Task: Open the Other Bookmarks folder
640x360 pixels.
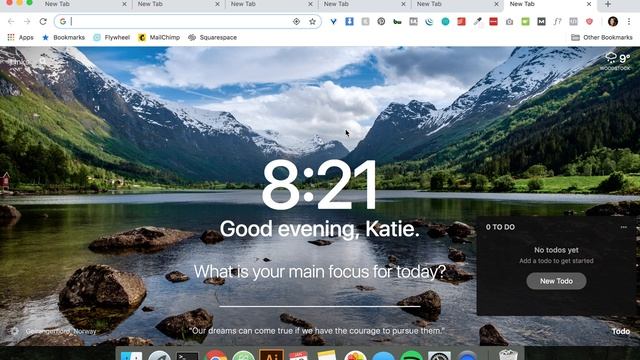Action: click(x=602, y=38)
